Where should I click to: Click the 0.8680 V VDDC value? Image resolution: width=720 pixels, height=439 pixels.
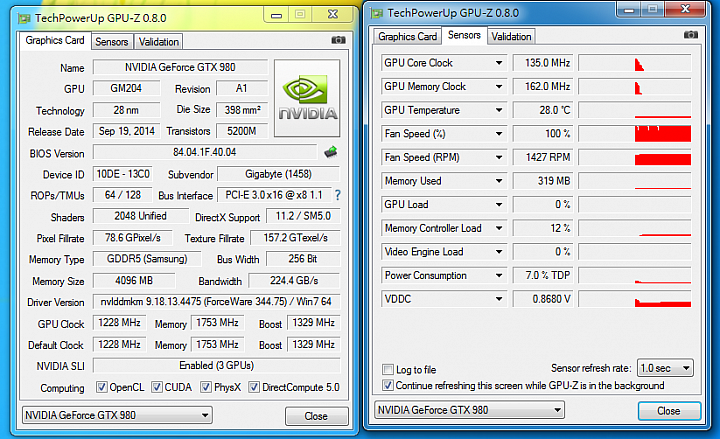coord(543,299)
